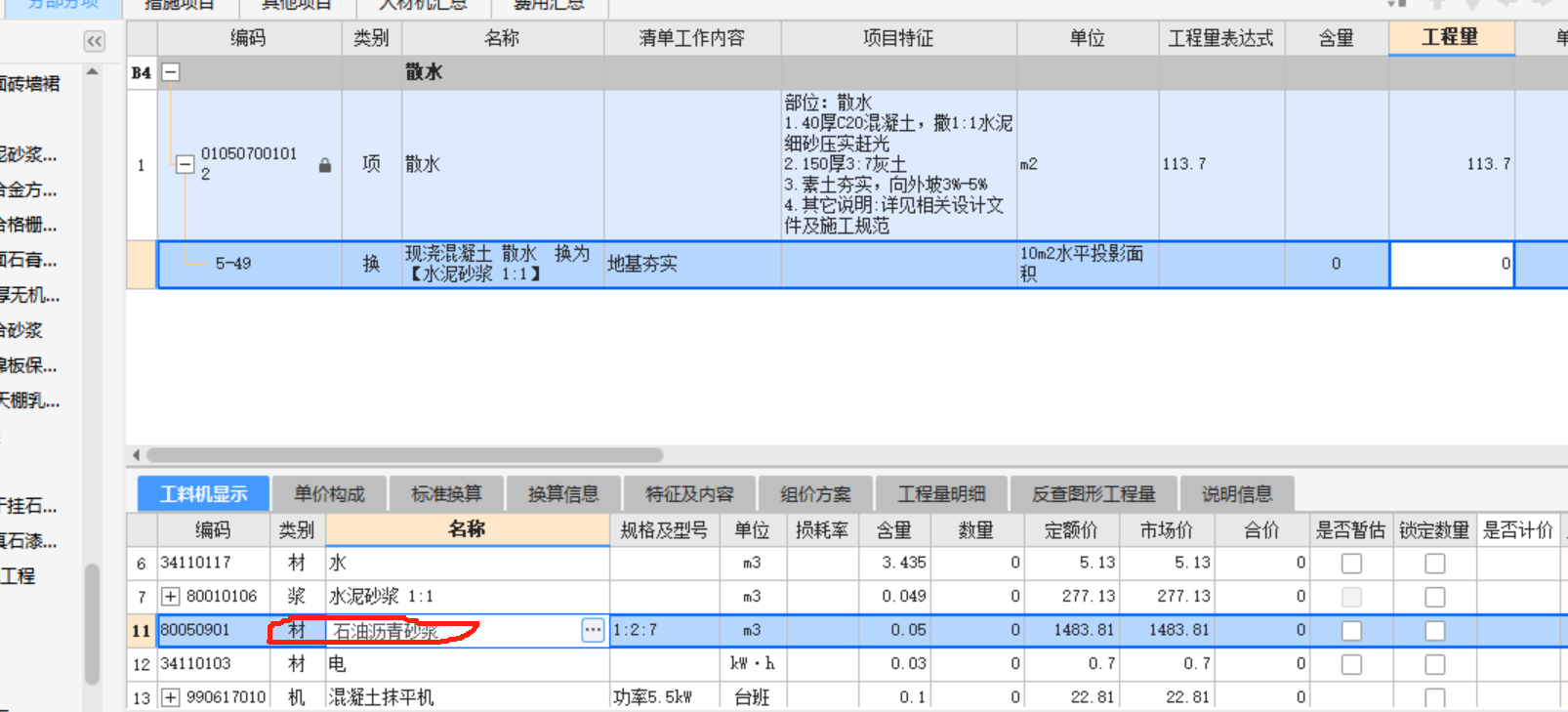Screen dimensions: 1568x712
Task: Click the lock icon beside code 010507001012
Action: coord(324,165)
